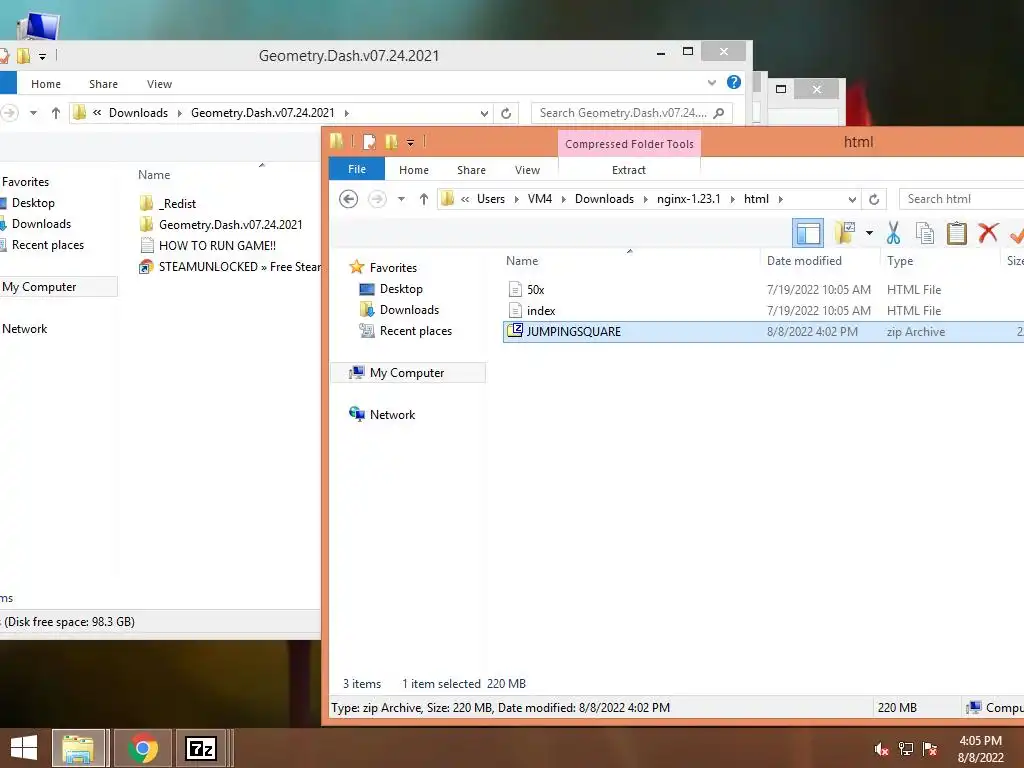Viewport: 1024px width, 768px height.
Task: Click Users in html breadcrumb path
Action: point(490,199)
